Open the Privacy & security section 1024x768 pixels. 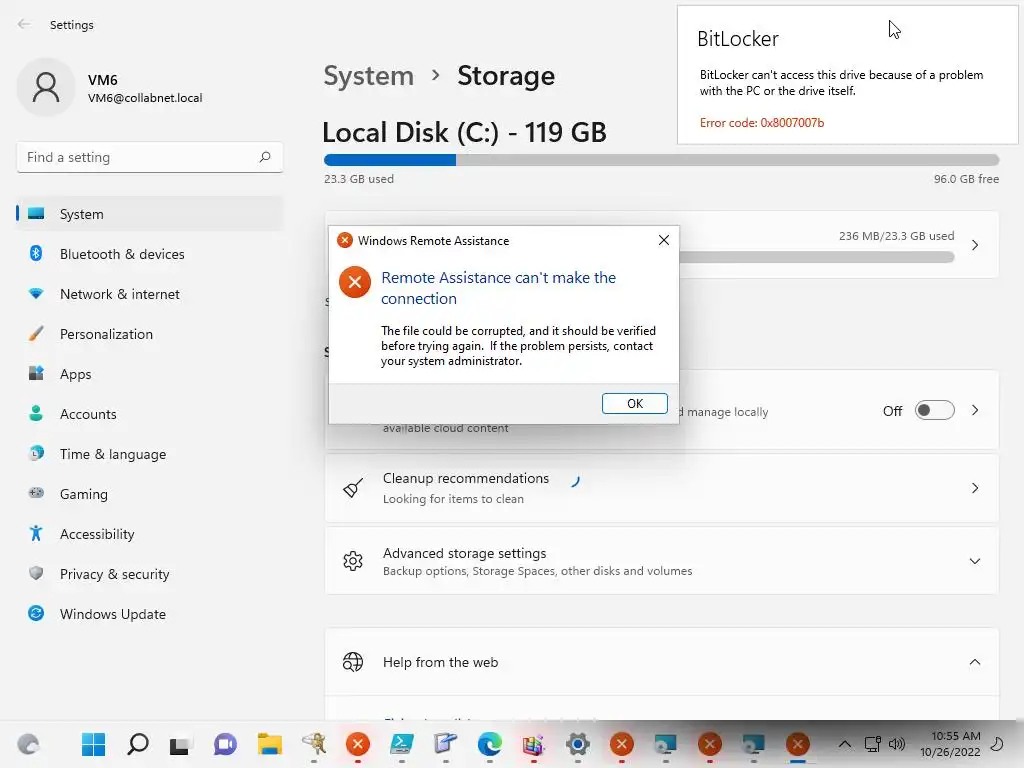click(x=114, y=574)
